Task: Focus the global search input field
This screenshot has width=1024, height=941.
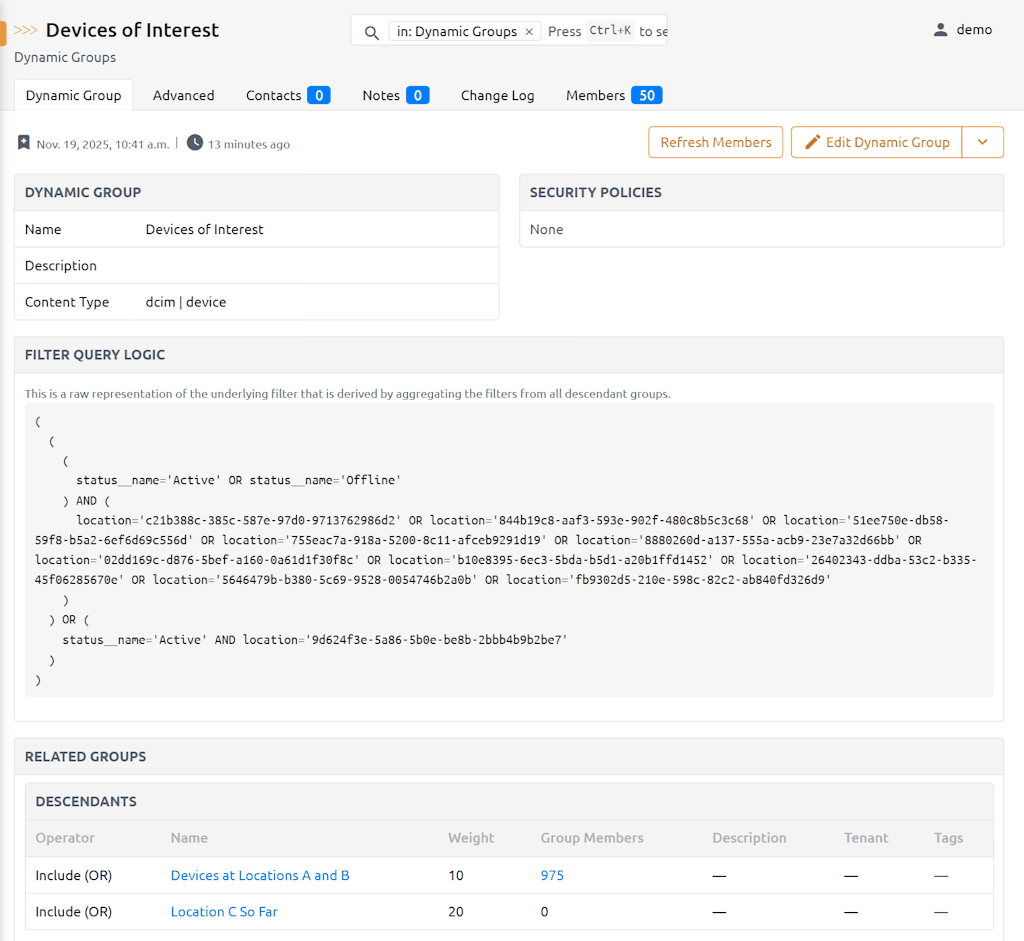Action: click(605, 32)
